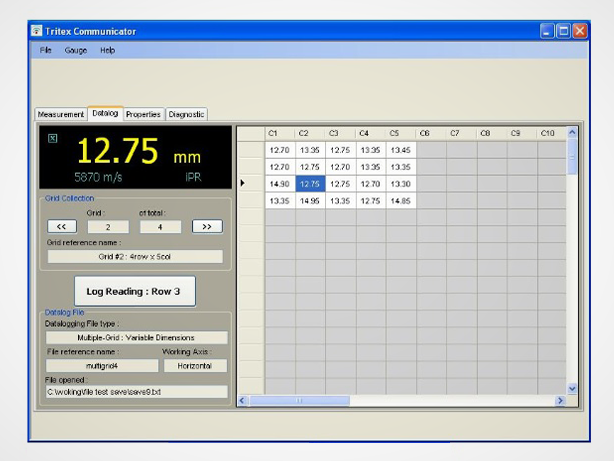Click the Working Axis field Horizontal

tap(195, 366)
